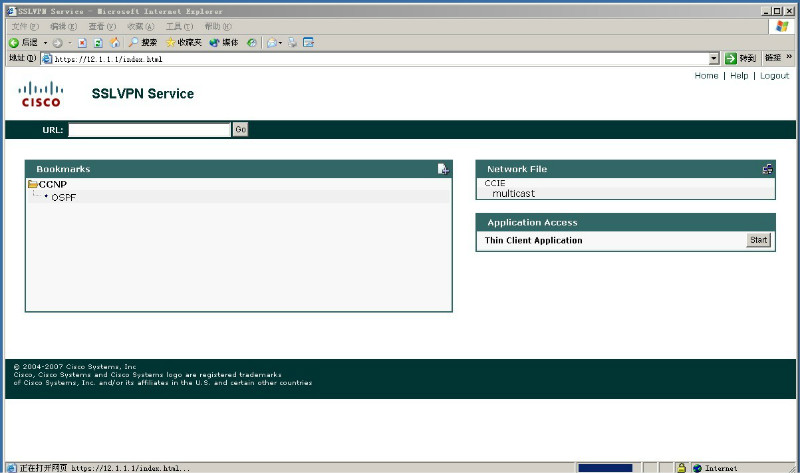The height and width of the screenshot is (473, 800).
Task: Click the Home link at top right
Action: pos(706,76)
